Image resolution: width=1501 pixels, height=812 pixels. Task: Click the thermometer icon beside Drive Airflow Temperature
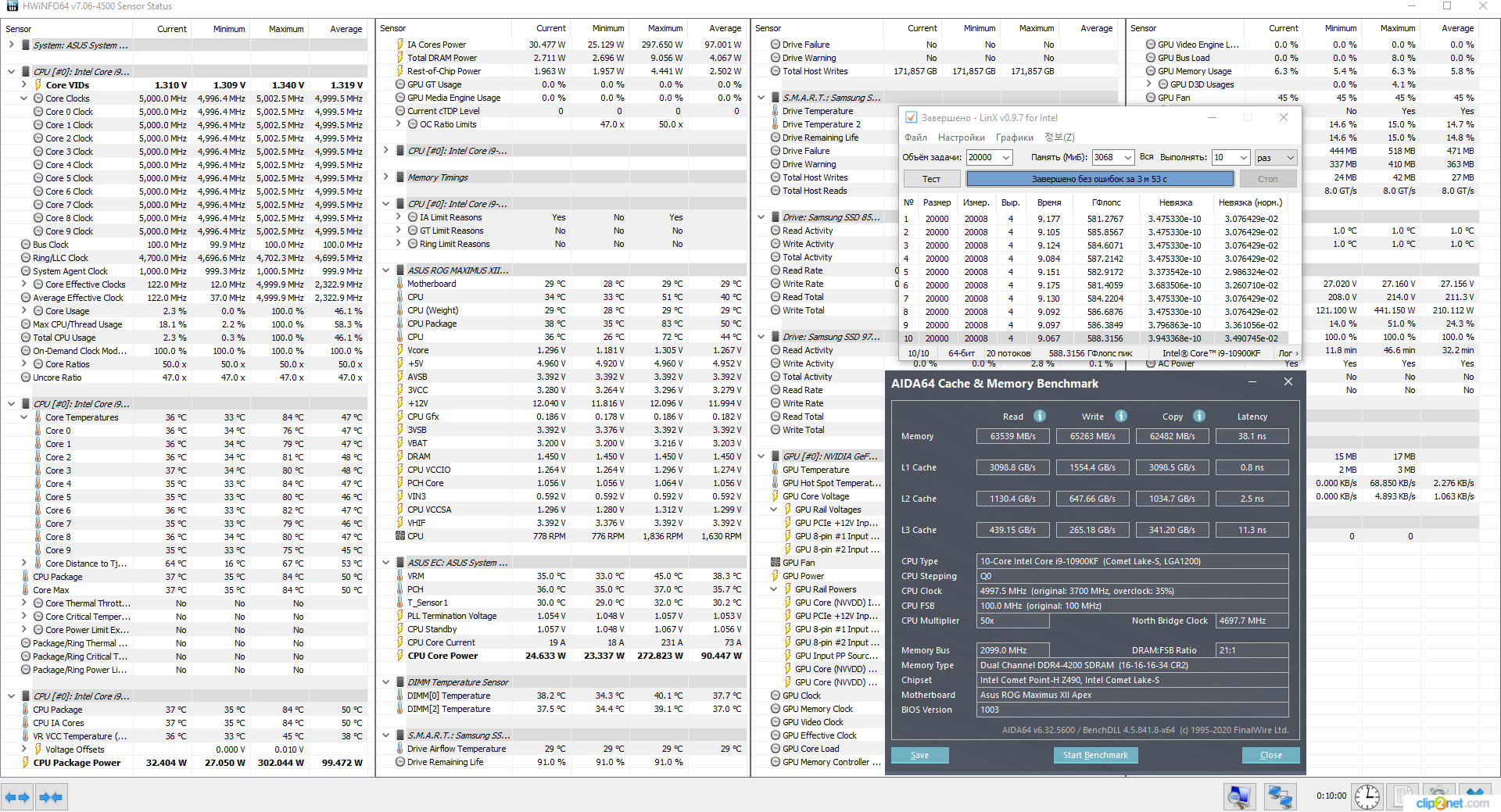pyautogui.click(x=400, y=749)
